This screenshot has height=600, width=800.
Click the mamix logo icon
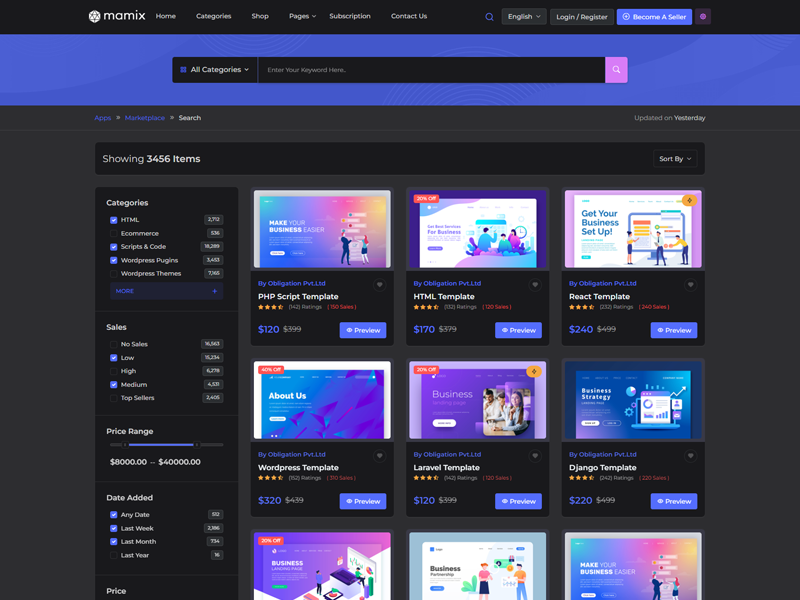pyautogui.click(x=94, y=16)
